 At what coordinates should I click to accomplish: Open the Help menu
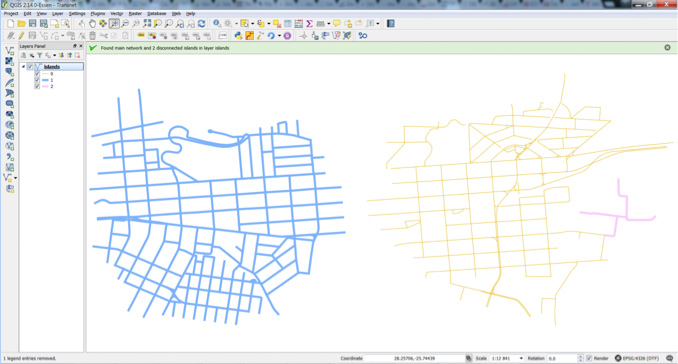[190, 13]
